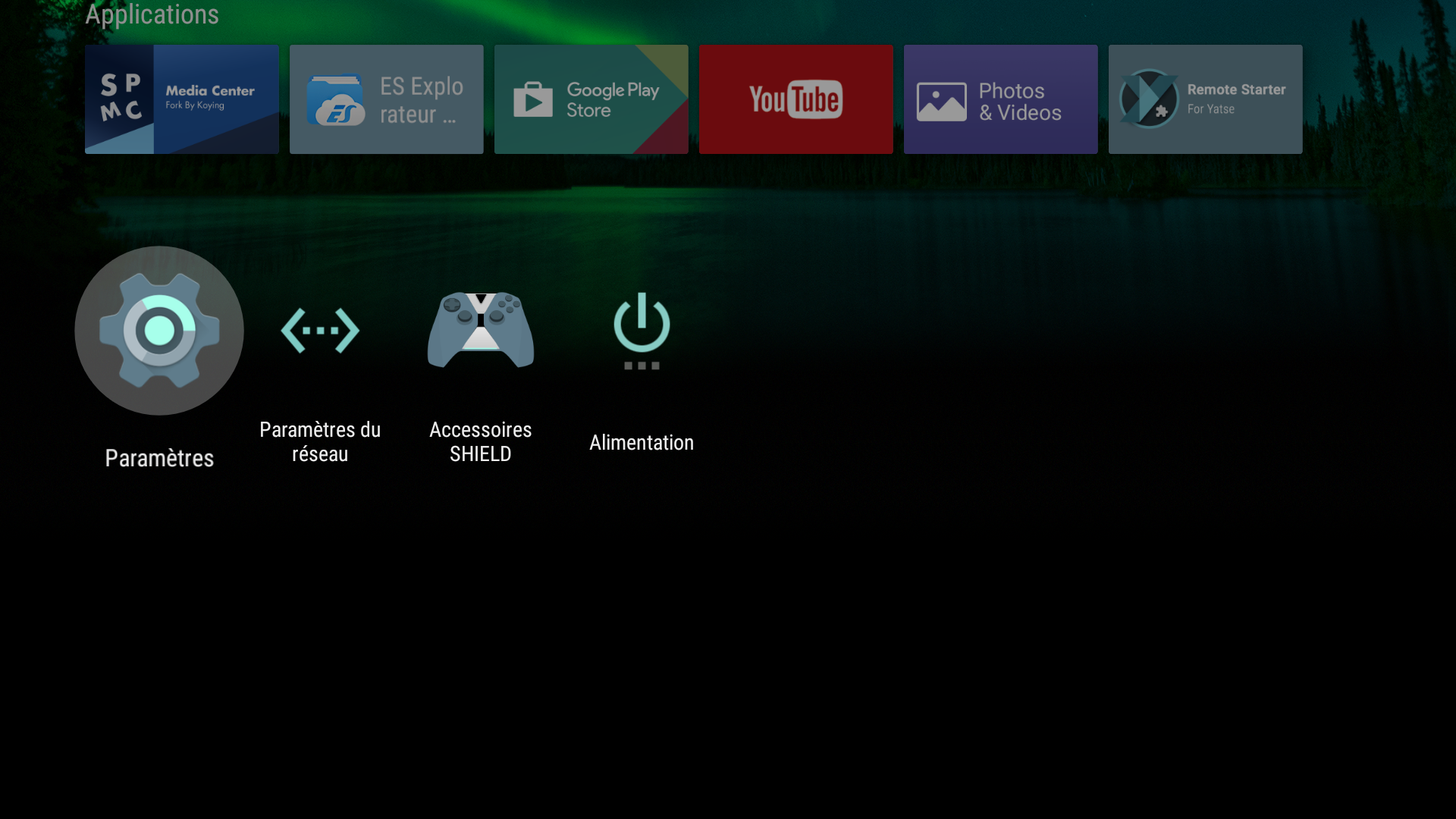This screenshot has height=819, width=1456.
Task: Open Paramètres du réseau arrows icon
Action: tap(320, 331)
